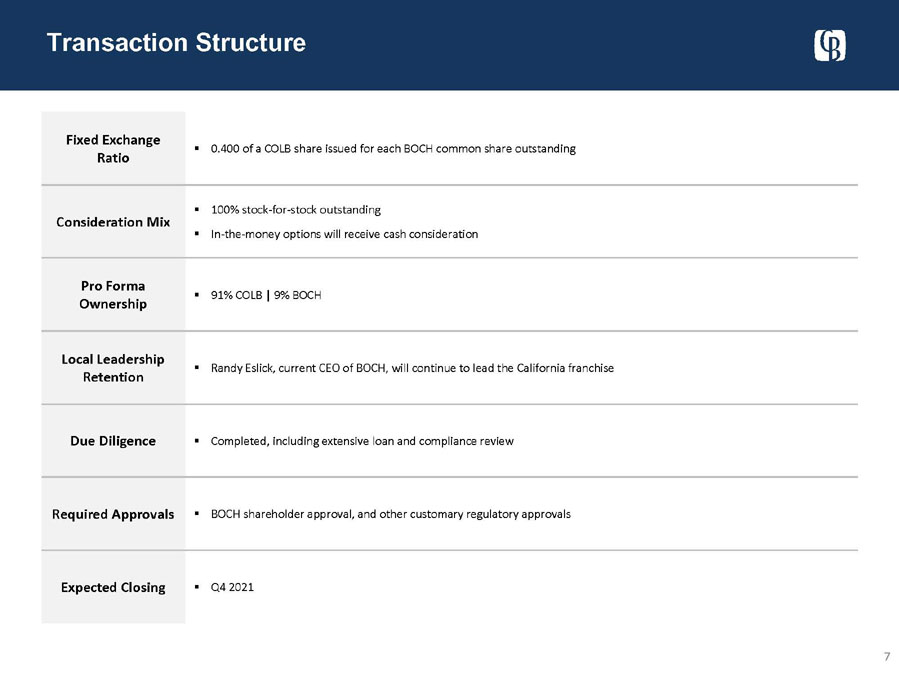Select the Randy Eslick leadership sentence
This screenshot has width=899, height=674.
411,368
